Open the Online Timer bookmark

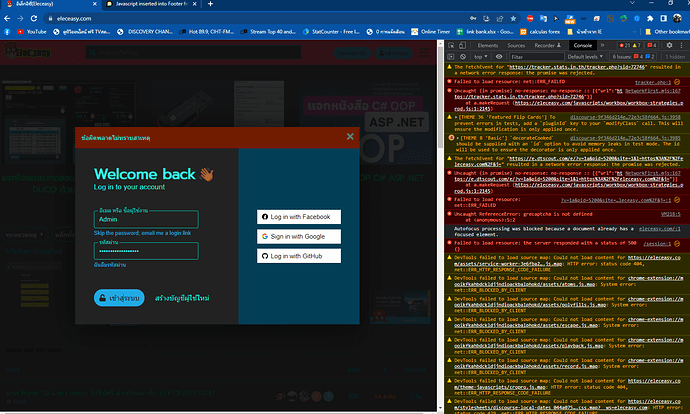pos(431,32)
